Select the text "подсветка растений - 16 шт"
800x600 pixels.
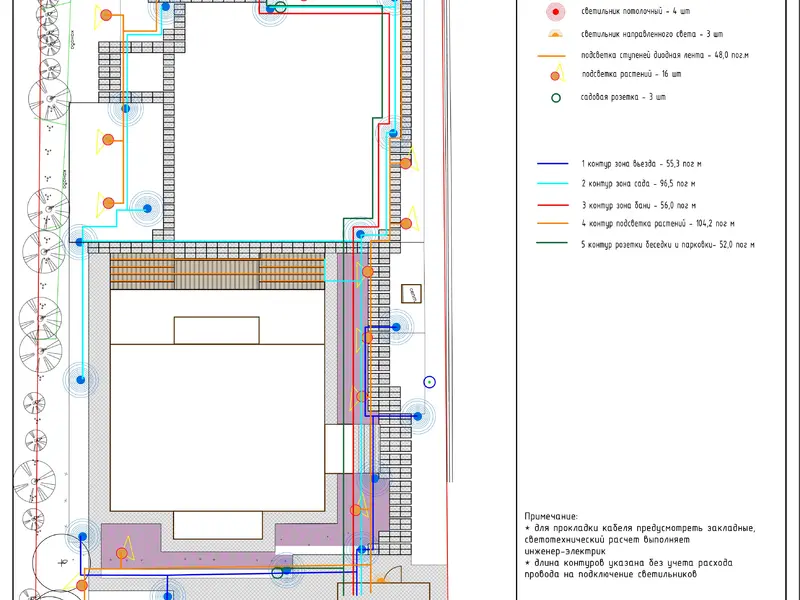pos(631,74)
